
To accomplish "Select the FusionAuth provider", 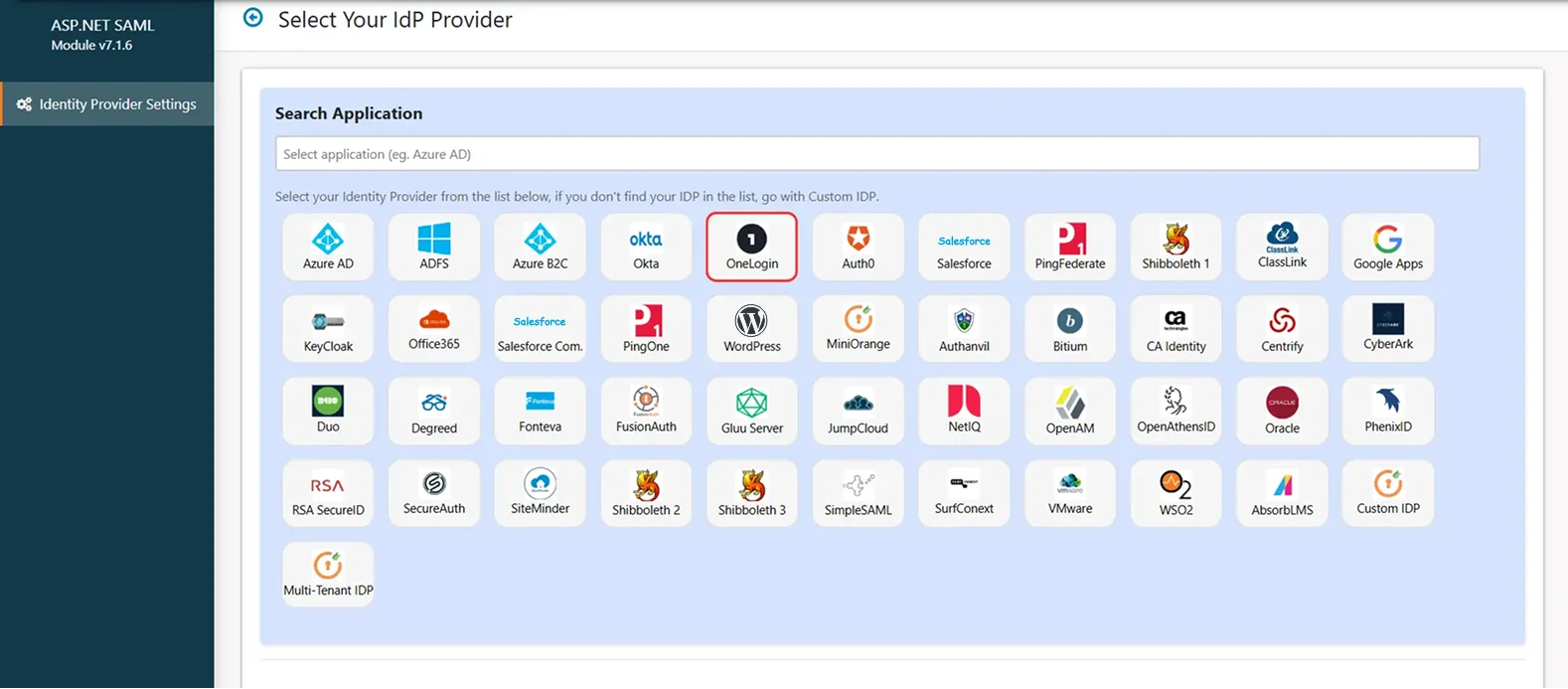I will (x=646, y=411).
